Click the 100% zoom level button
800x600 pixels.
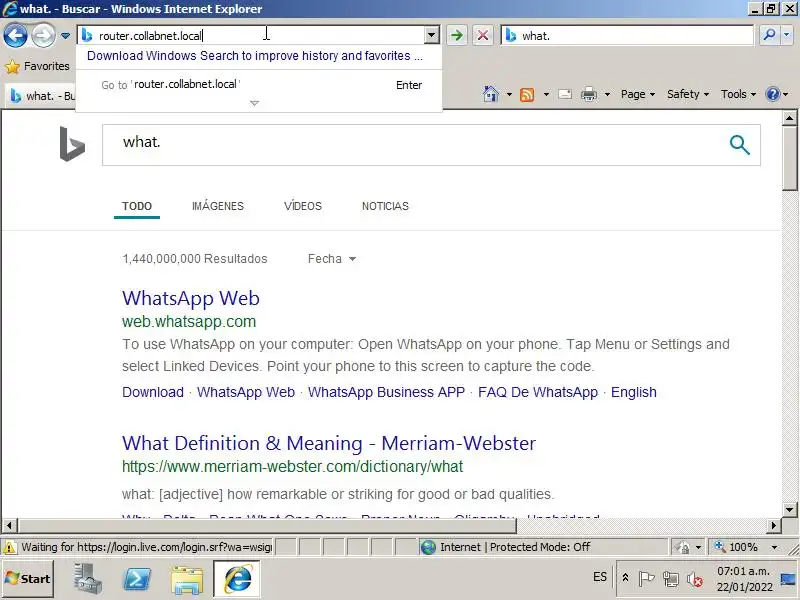(x=738, y=547)
